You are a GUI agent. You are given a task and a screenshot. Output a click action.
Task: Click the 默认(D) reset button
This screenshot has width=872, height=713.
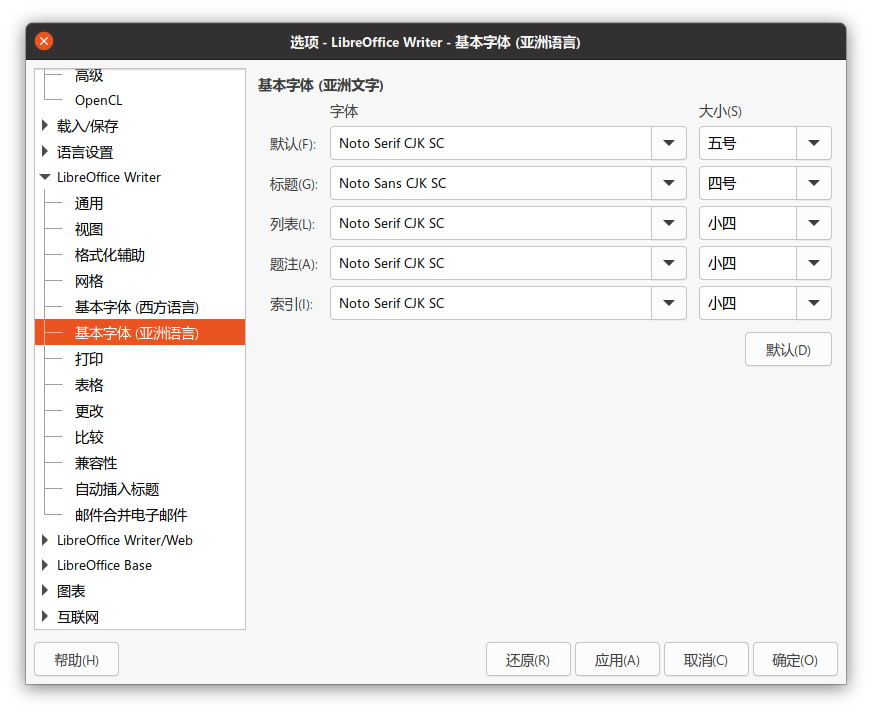click(x=788, y=349)
